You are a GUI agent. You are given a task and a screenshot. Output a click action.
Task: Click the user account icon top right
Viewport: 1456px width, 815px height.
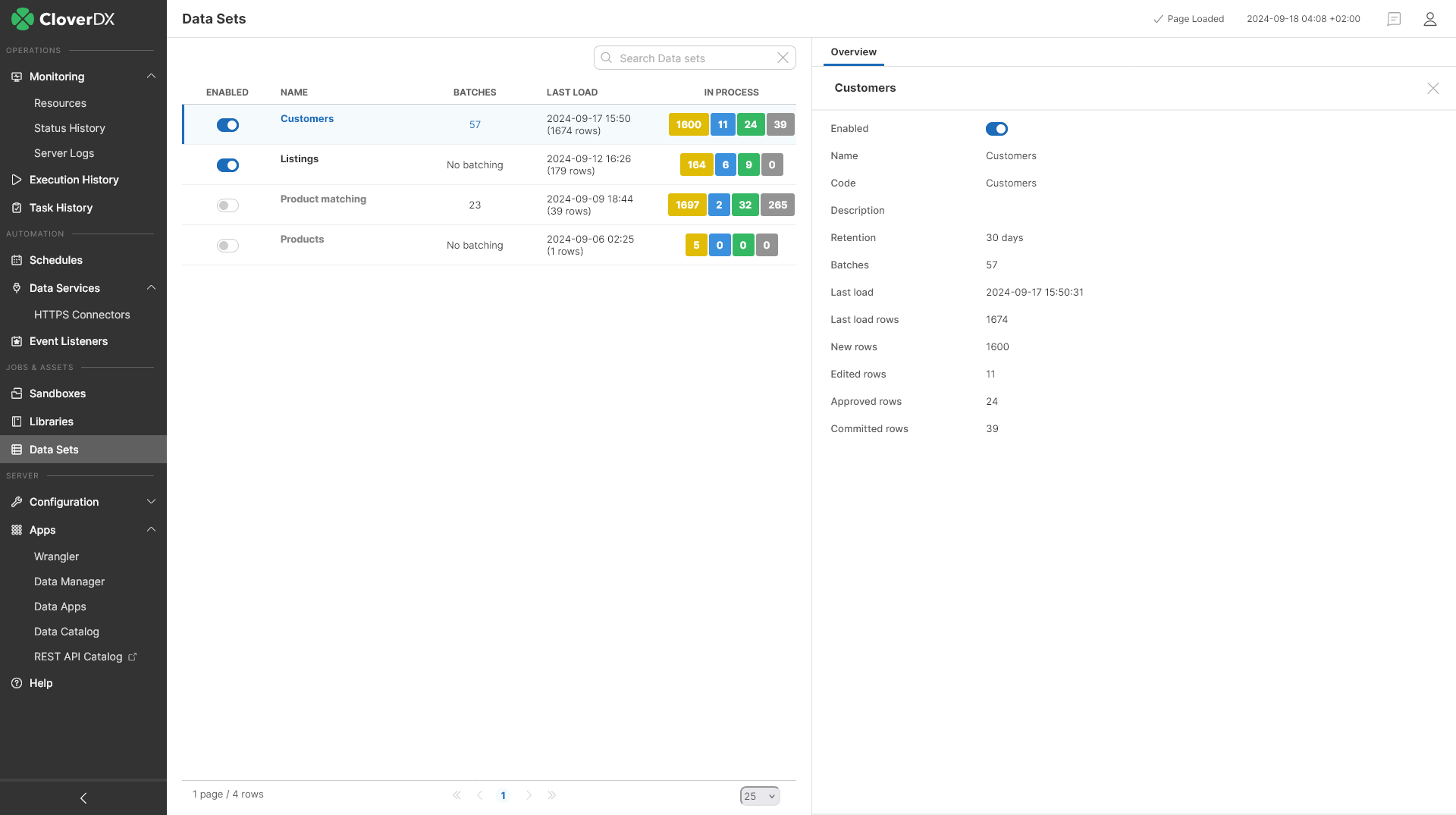pyautogui.click(x=1430, y=19)
